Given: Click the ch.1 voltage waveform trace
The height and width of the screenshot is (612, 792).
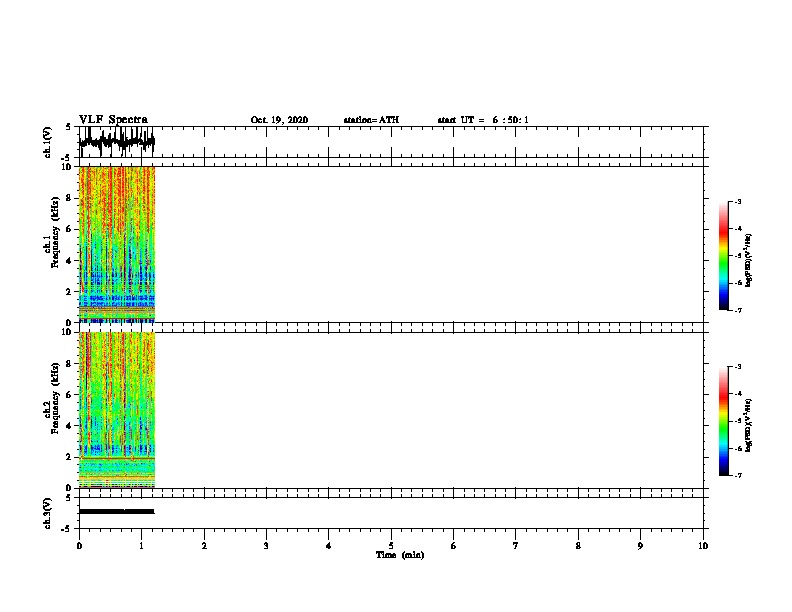Looking at the screenshot, I should tap(117, 142).
